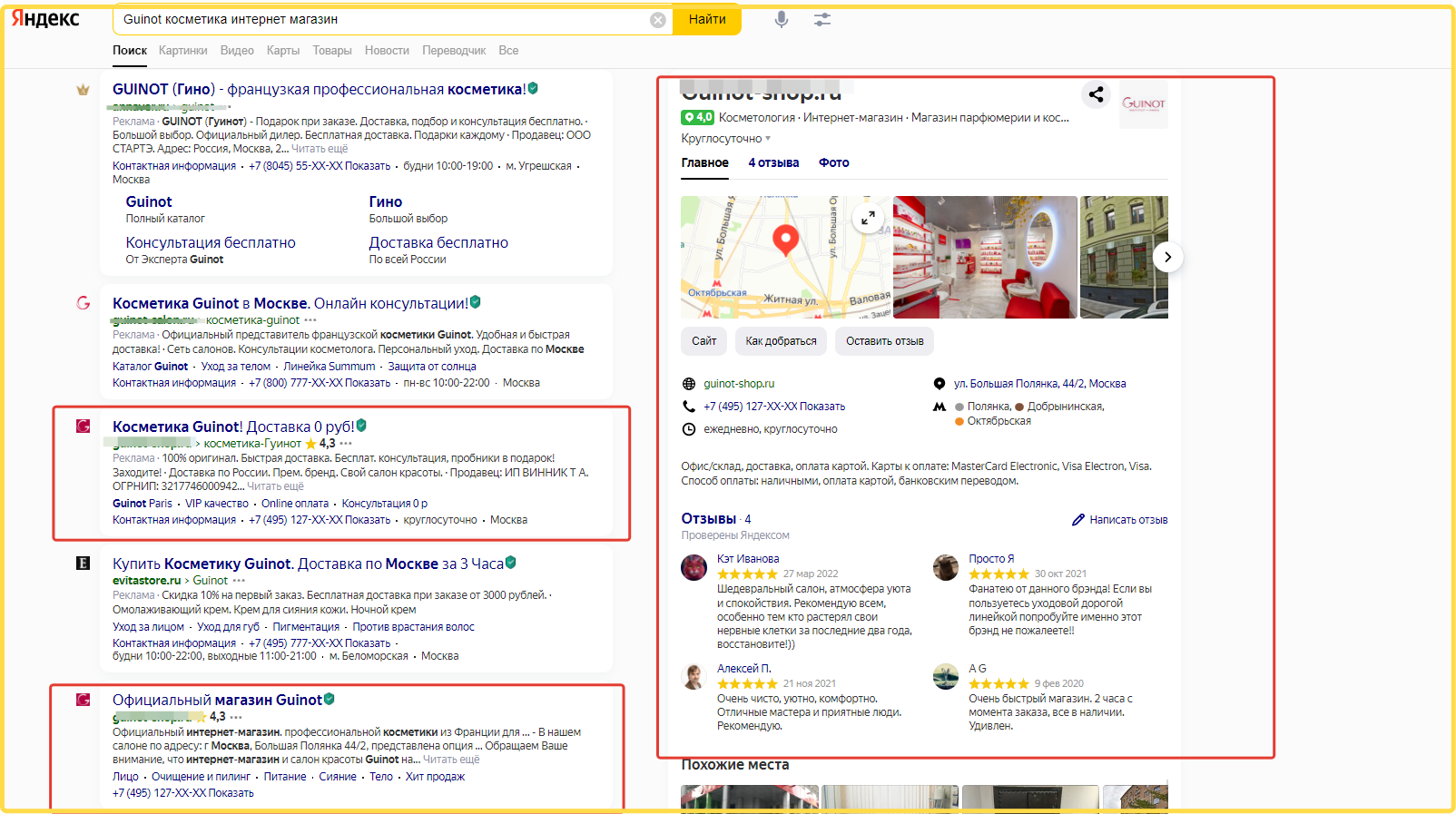Click the verified badge on Купить Косметику Guinot
The image size is (1456, 814).
click(x=511, y=563)
